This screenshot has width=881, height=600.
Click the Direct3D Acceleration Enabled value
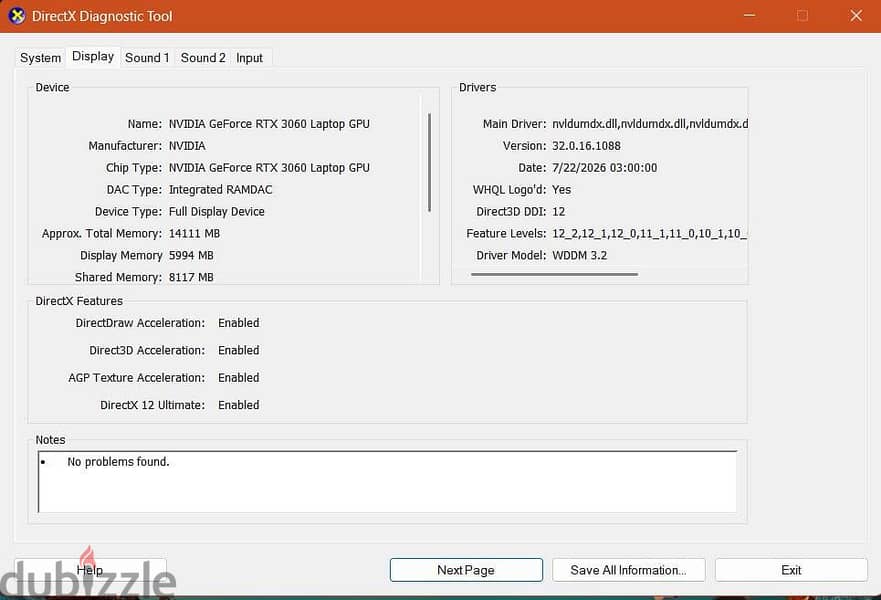point(238,350)
